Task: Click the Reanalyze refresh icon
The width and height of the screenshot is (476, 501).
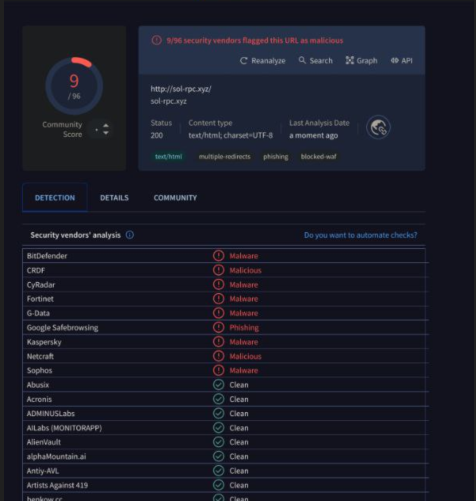Action: coord(244,61)
